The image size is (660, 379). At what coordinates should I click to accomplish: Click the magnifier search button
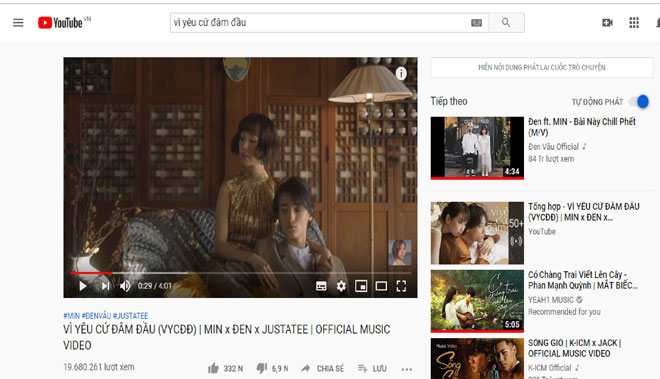(506, 22)
